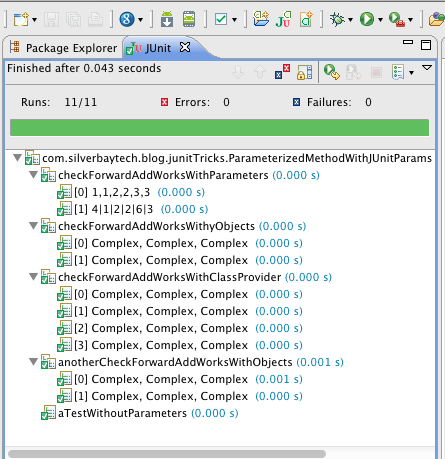The height and width of the screenshot is (459, 445).
Task: Open the Android Virtual Device Manager icon
Action: tap(189, 19)
